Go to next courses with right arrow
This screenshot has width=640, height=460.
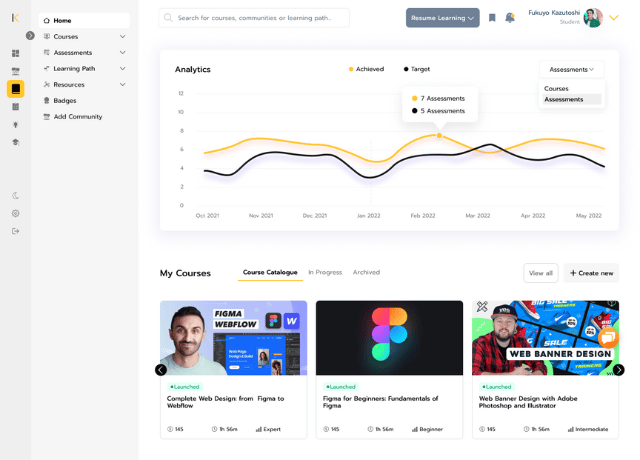coord(618,370)
